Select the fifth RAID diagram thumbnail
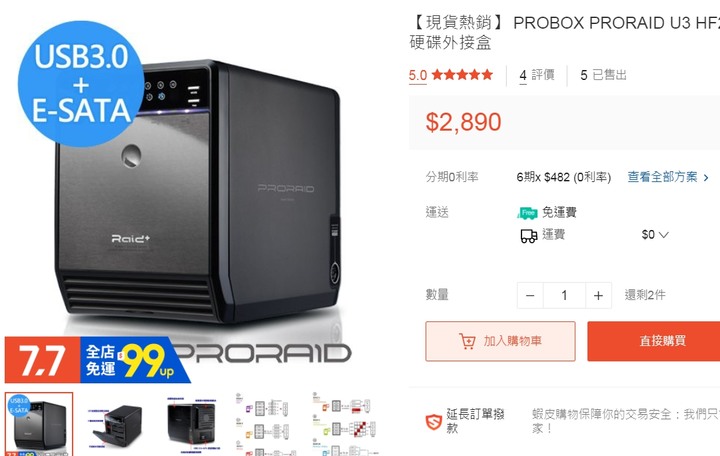Screen dimensions: 720x456 click(345, 424)
